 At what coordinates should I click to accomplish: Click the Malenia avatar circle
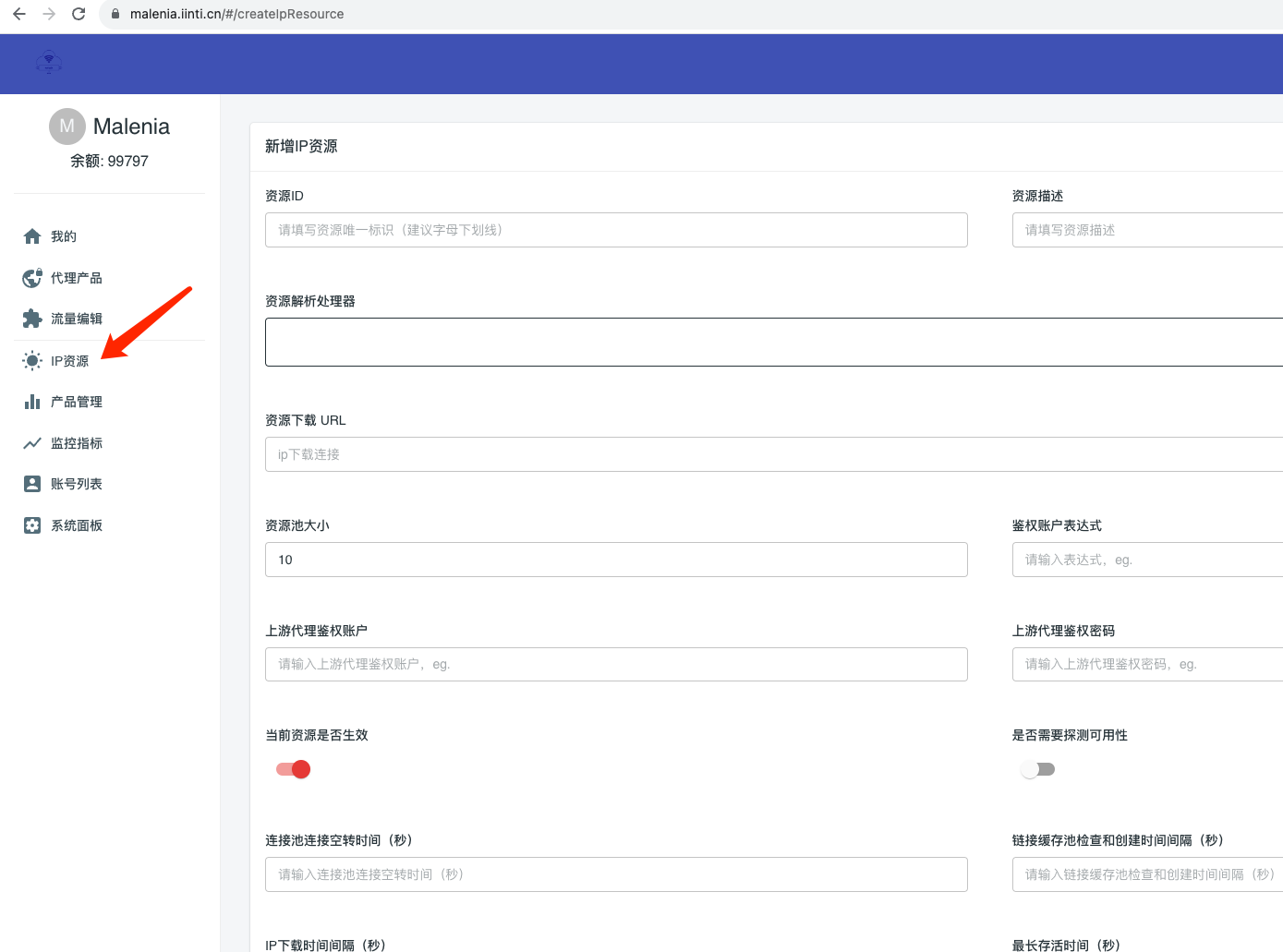(66, 126)
